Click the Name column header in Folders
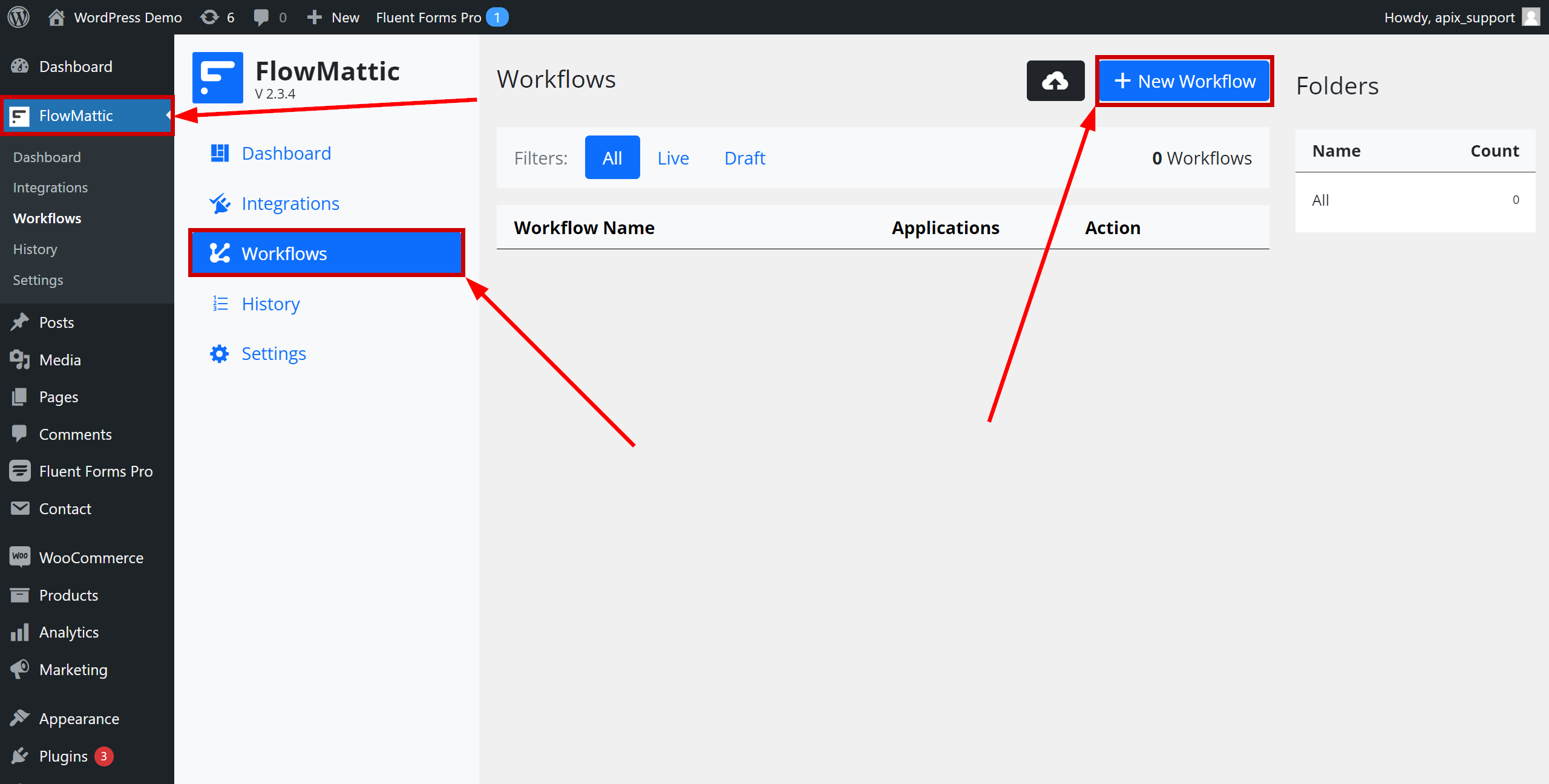The width and height of the screenshot is (1549, 784). (1336, 151)
